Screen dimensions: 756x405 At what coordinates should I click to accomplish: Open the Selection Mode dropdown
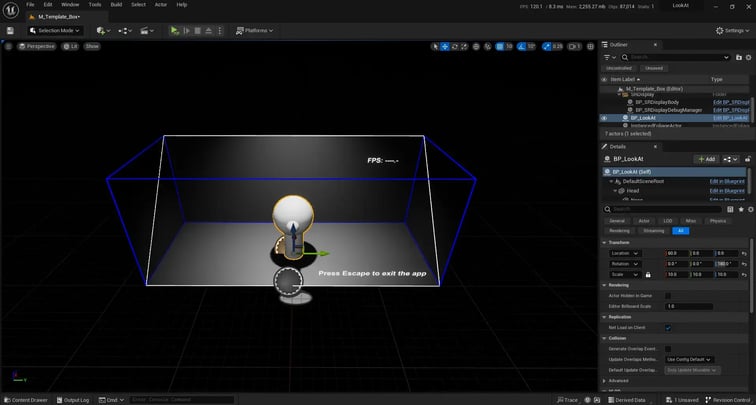click(57, 31)
